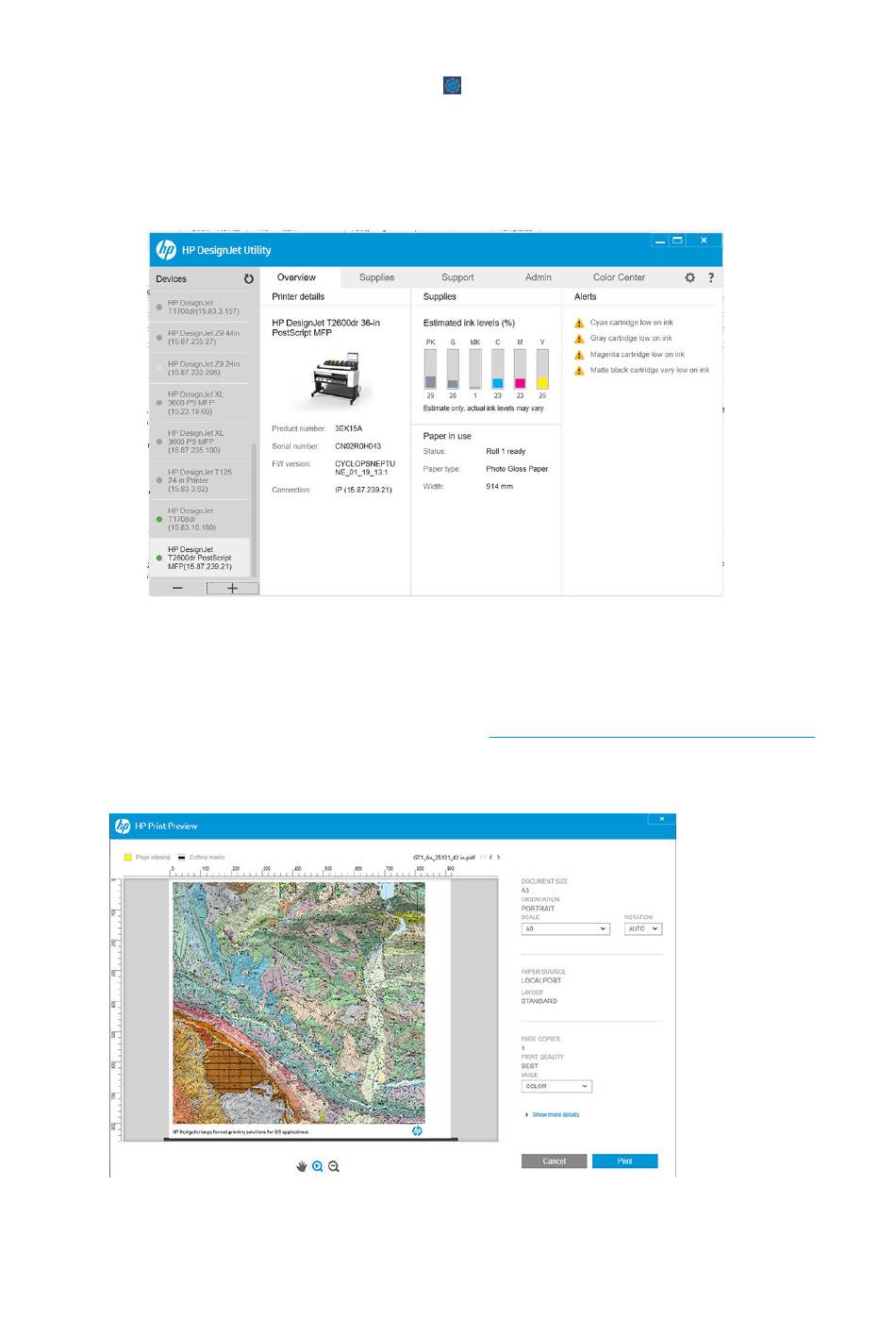Select HP DesignJet Z9 44in device

(200, 338)
